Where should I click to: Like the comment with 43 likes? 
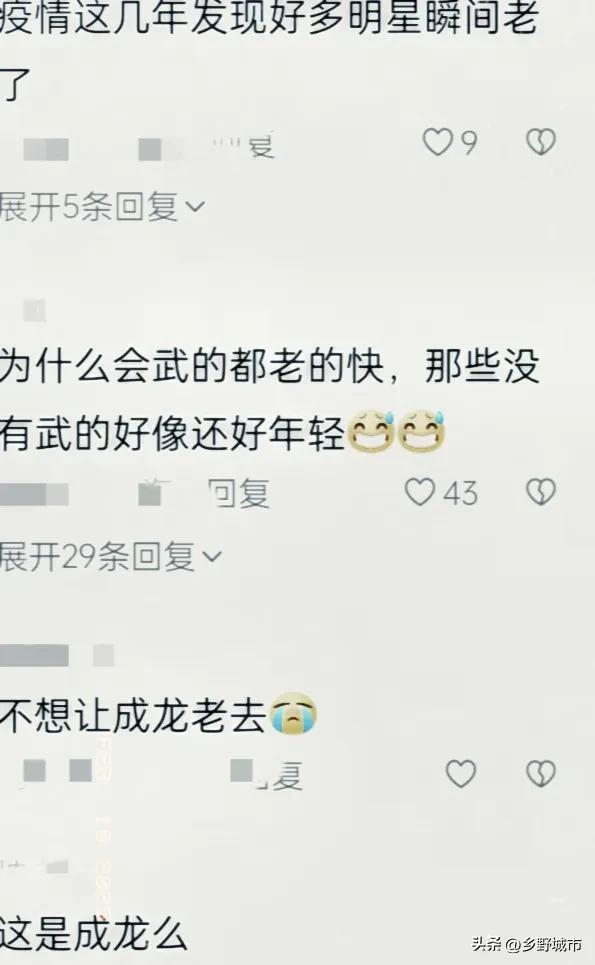click(420, 492)
